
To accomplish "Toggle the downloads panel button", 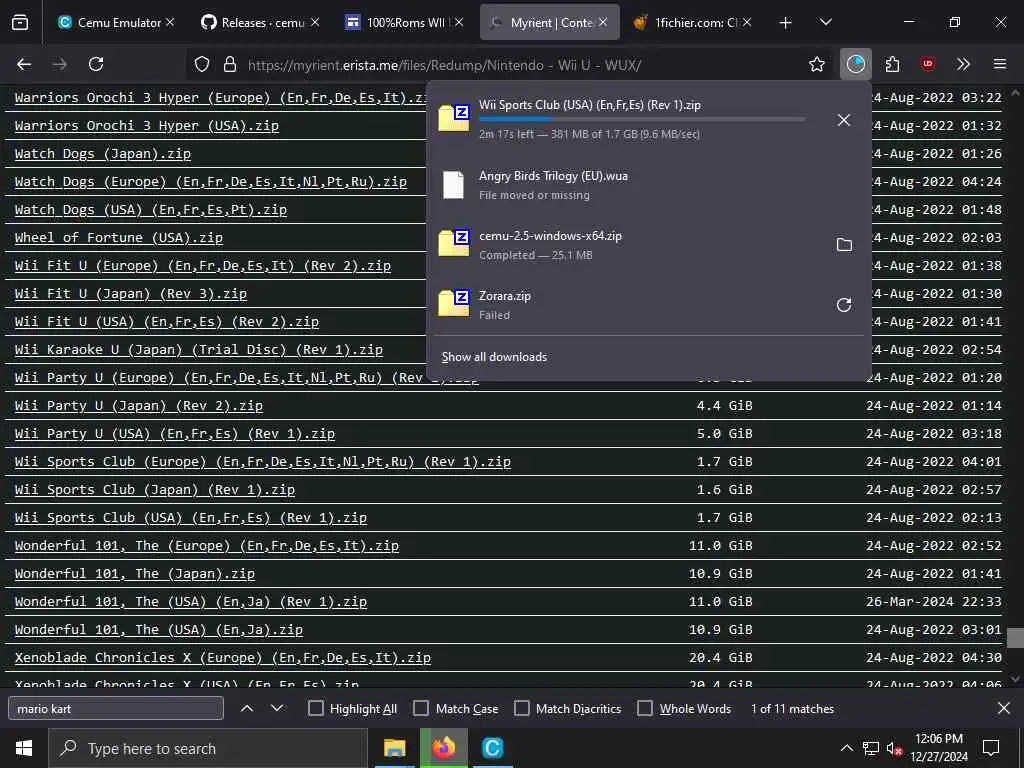I will [x=856, y=64].
